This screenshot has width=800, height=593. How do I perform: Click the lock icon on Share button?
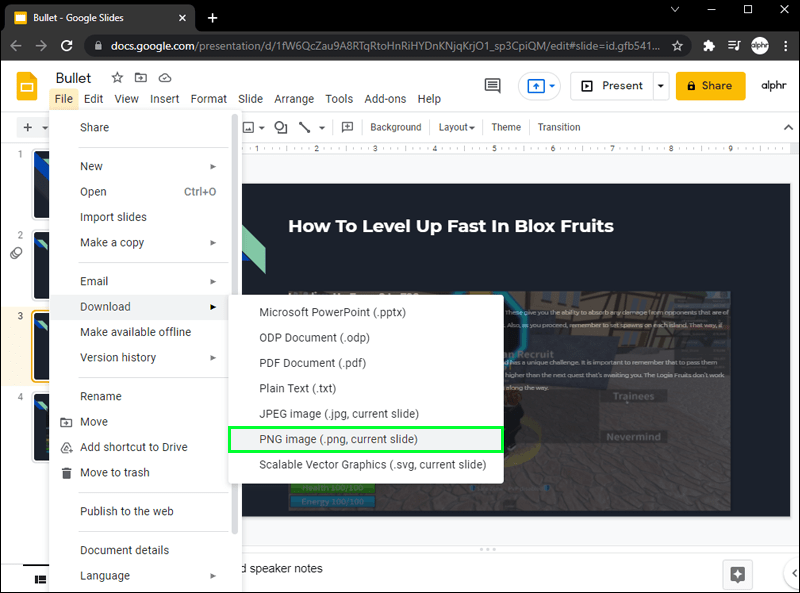pos(691,86)
